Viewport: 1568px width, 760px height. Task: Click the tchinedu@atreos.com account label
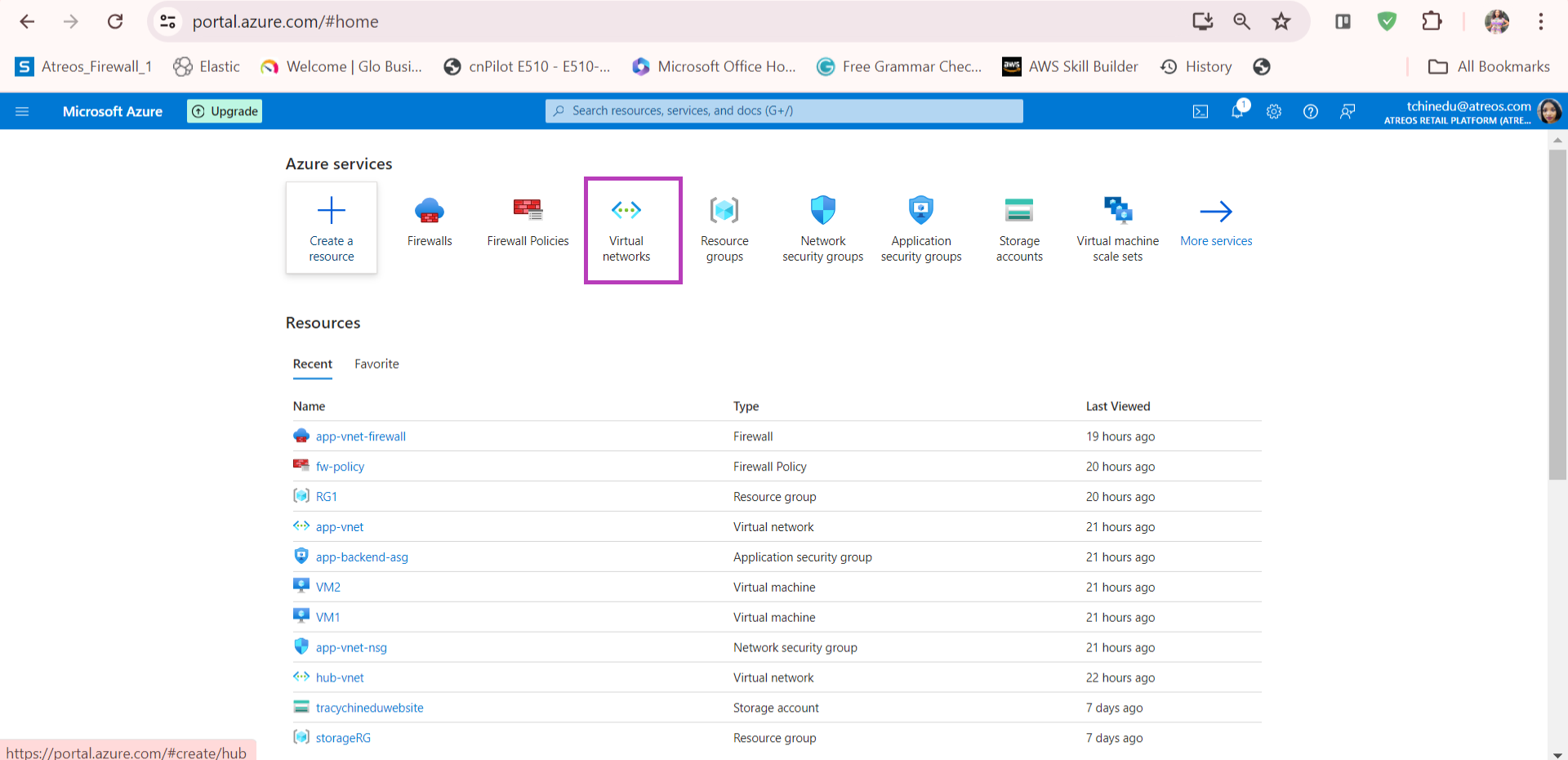pos(1468,106)
